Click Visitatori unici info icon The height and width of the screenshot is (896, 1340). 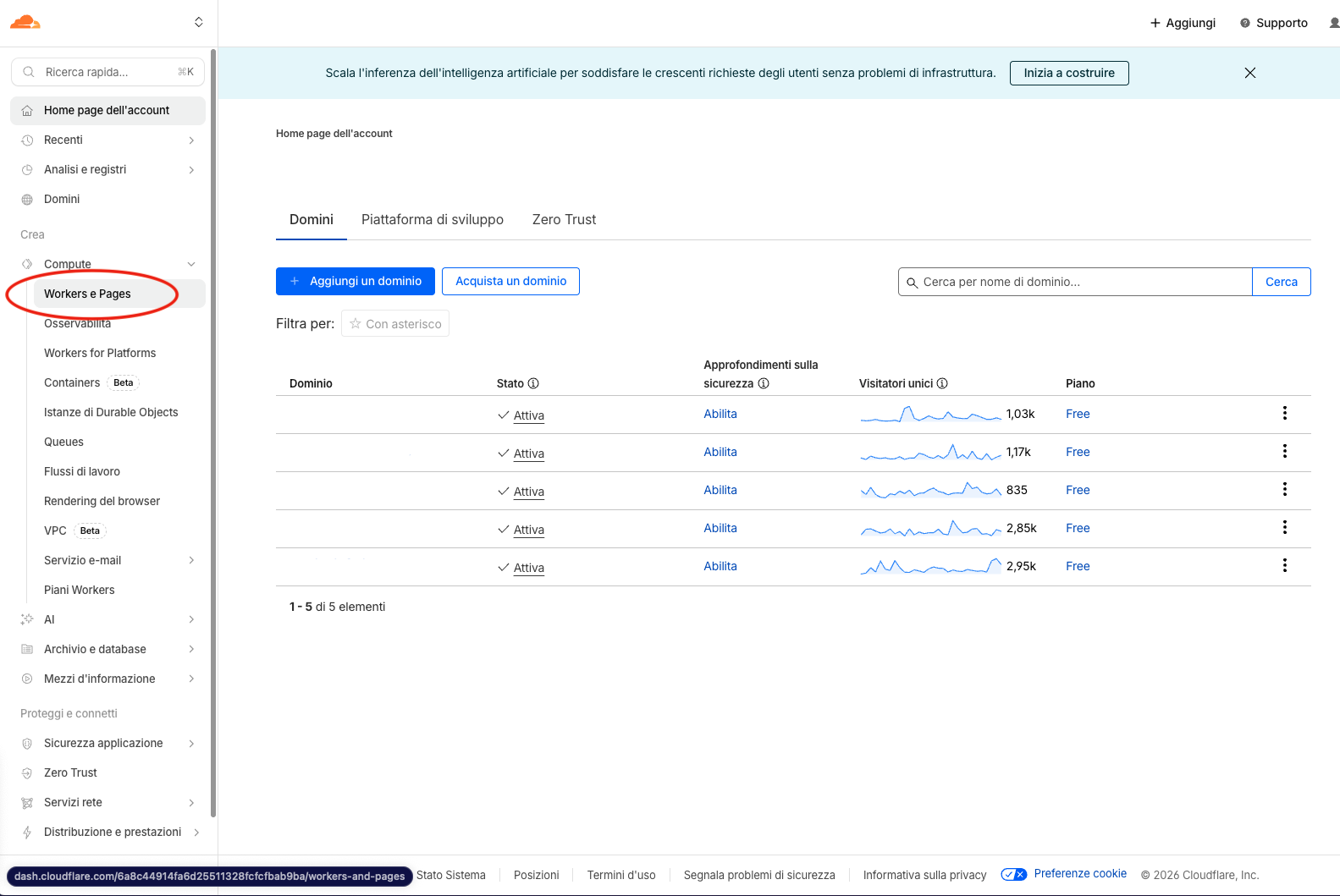point(942,383)
